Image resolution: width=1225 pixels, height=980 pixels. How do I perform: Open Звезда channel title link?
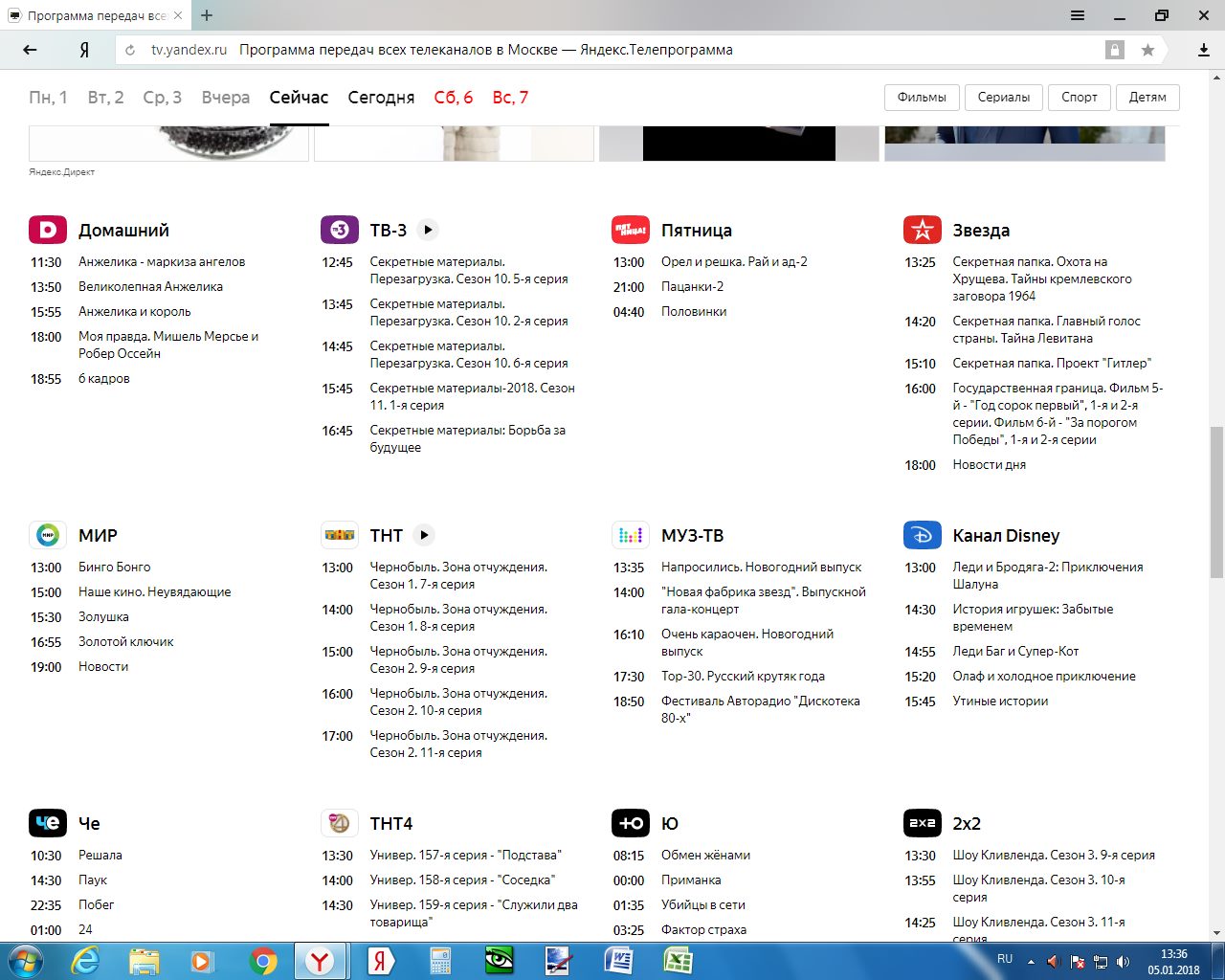(x=981, y=230)
